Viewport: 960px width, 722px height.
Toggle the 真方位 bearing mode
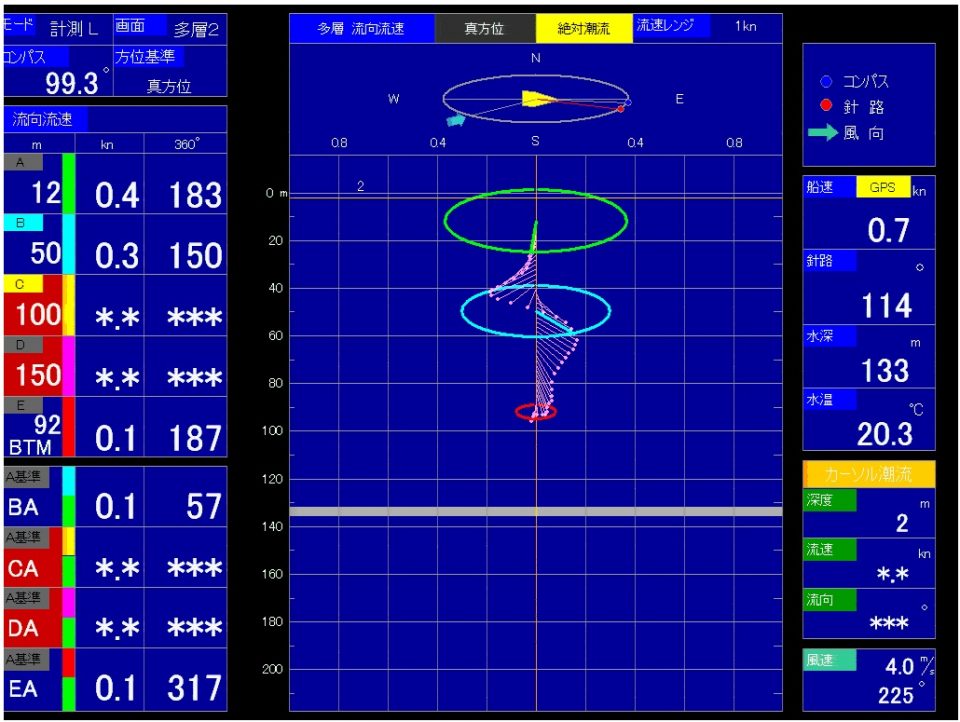click(x=485, y=29)
